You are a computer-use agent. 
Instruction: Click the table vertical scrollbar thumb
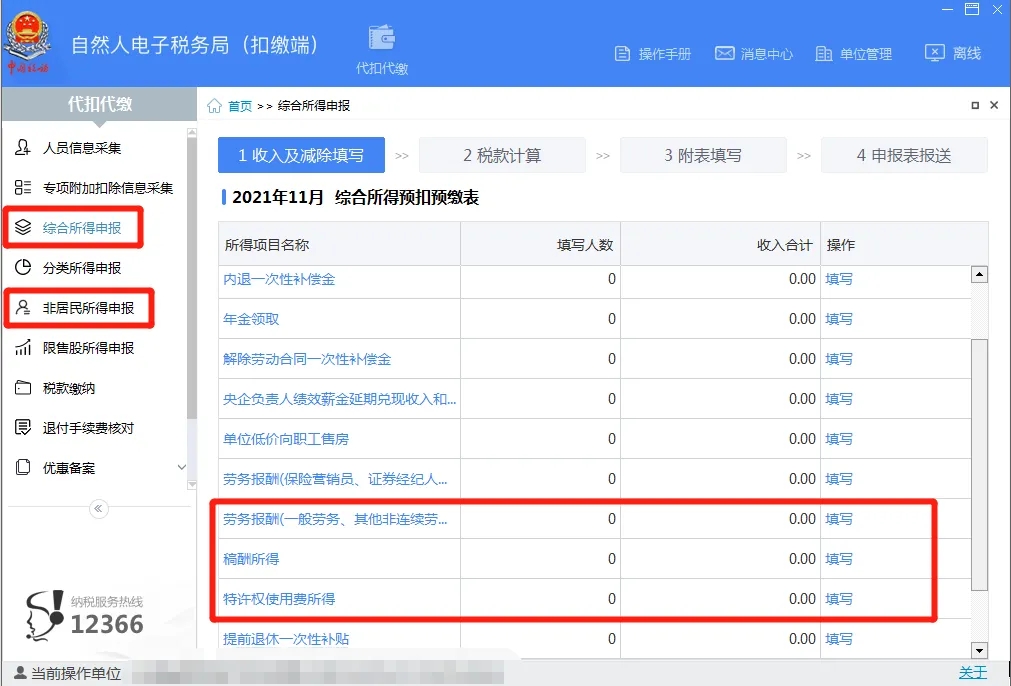pos(979,465)
